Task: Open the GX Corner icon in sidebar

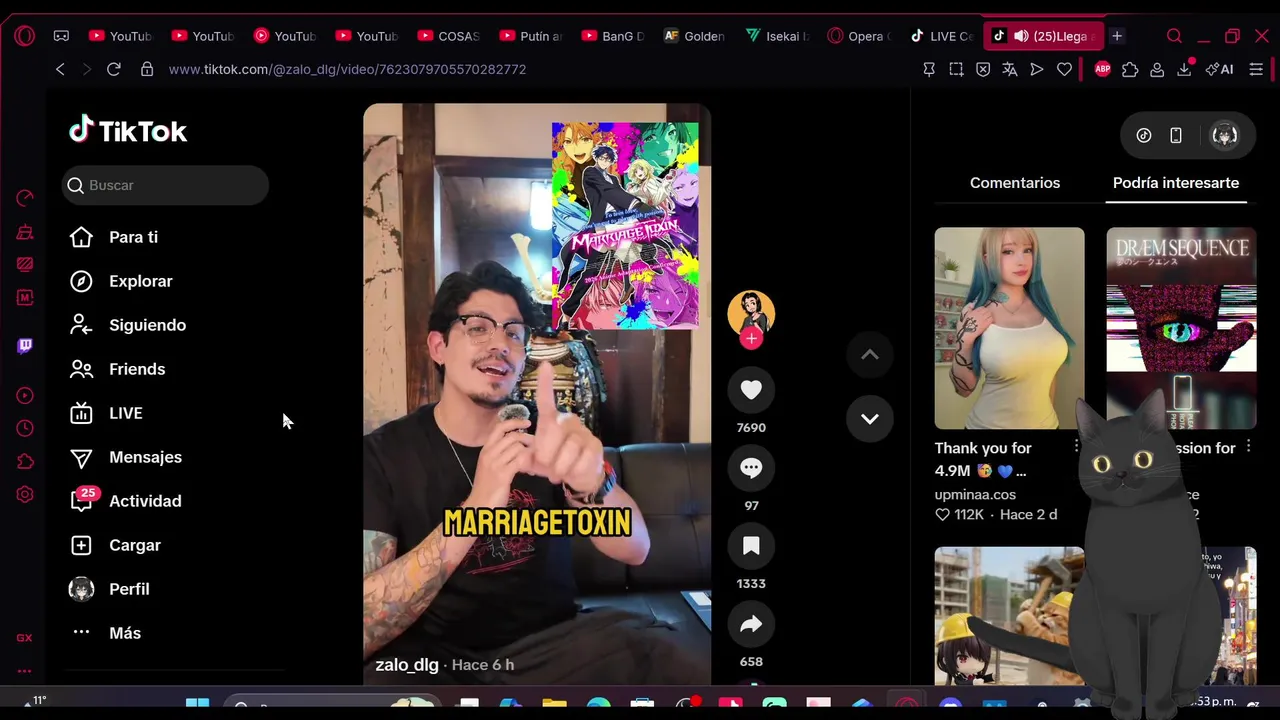Action: [x=25, y=638]
